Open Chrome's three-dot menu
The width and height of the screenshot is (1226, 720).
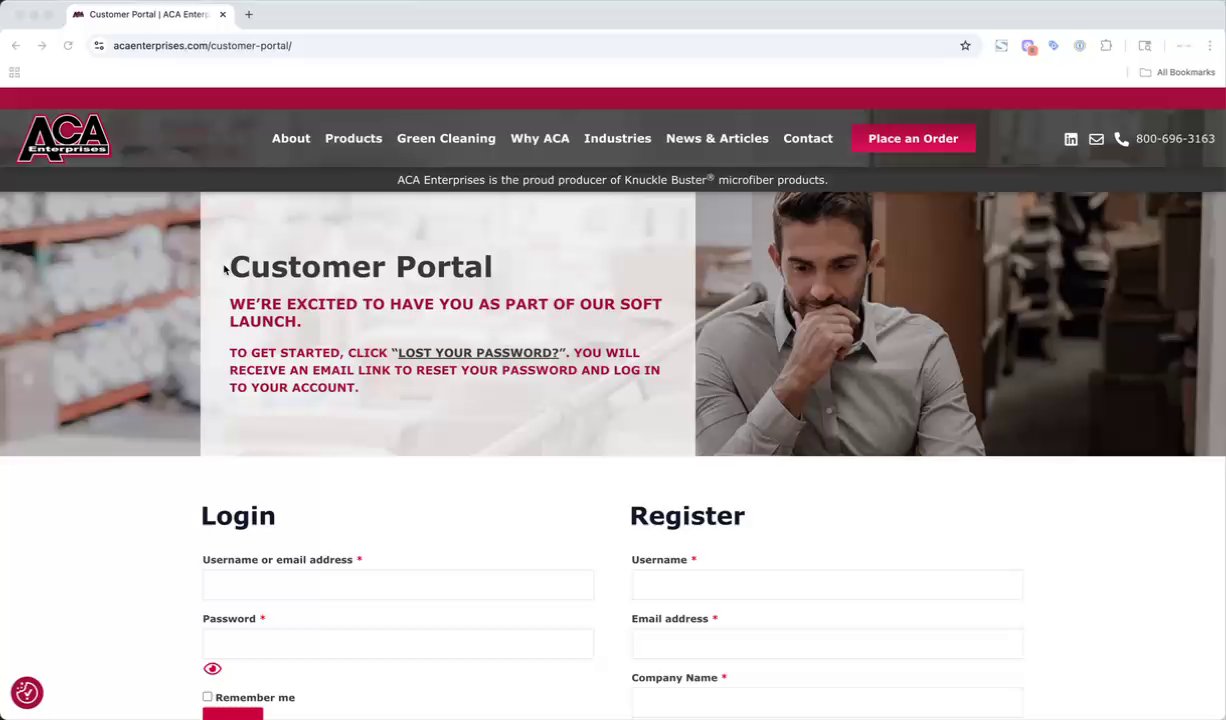(1210, 45)
